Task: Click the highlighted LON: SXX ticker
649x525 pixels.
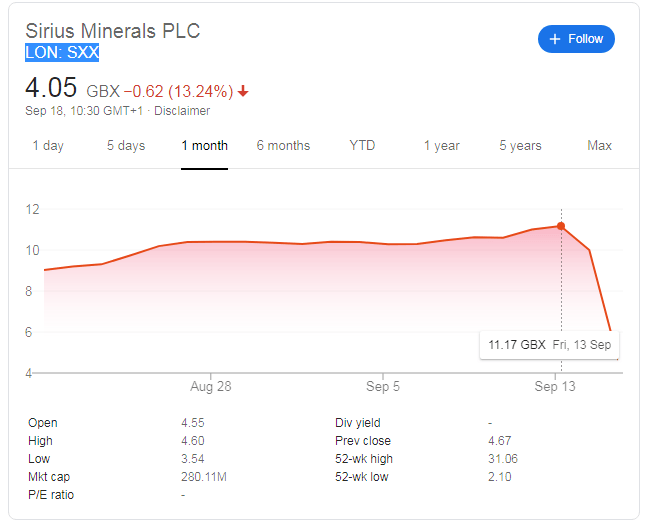Action: pos(62,53)
